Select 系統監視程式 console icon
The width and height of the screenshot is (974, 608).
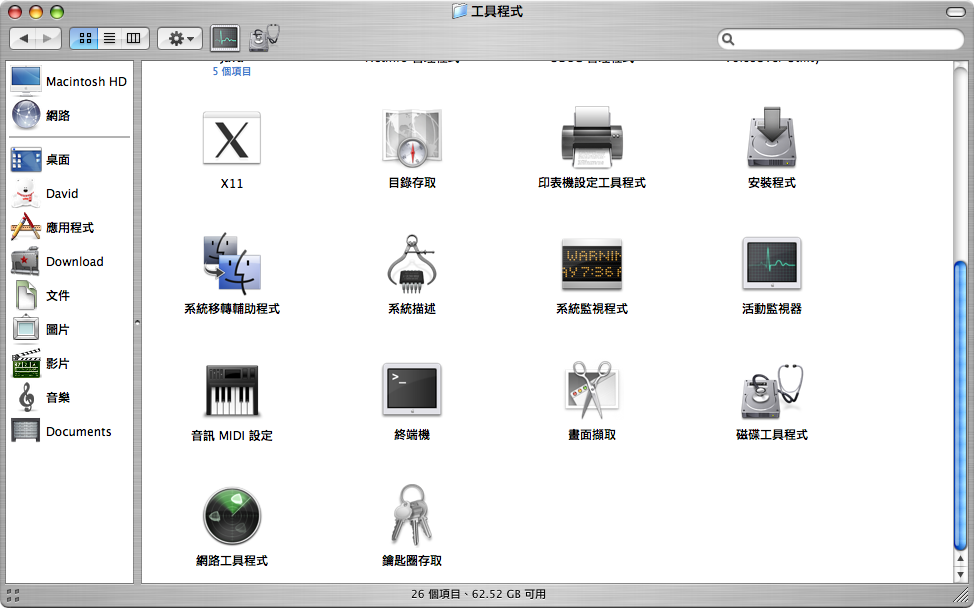tap(592, 263)
